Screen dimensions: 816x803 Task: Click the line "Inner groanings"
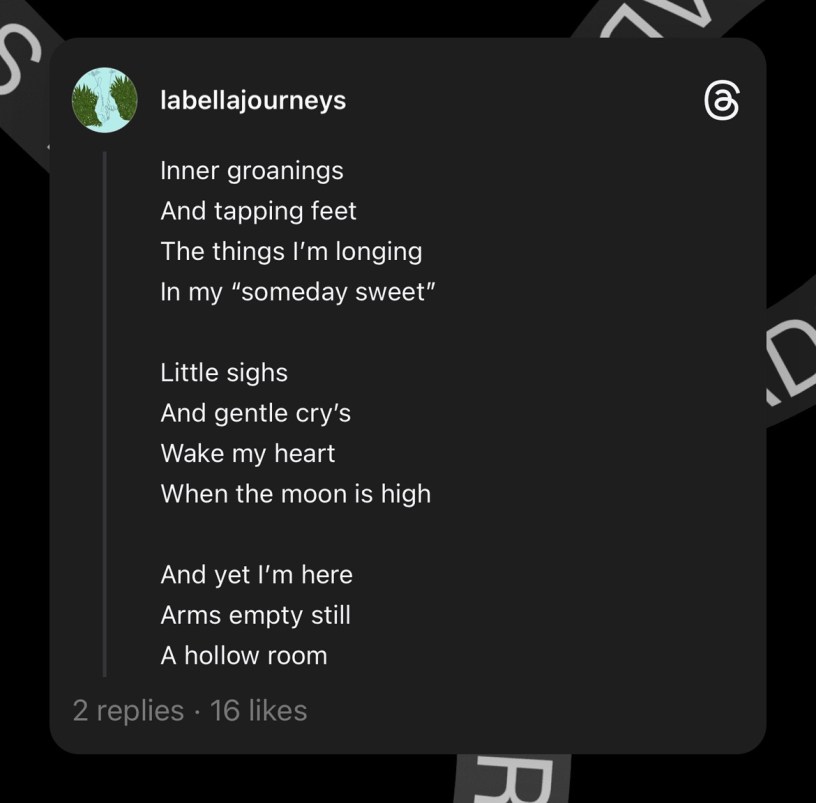tap(251, 171)
